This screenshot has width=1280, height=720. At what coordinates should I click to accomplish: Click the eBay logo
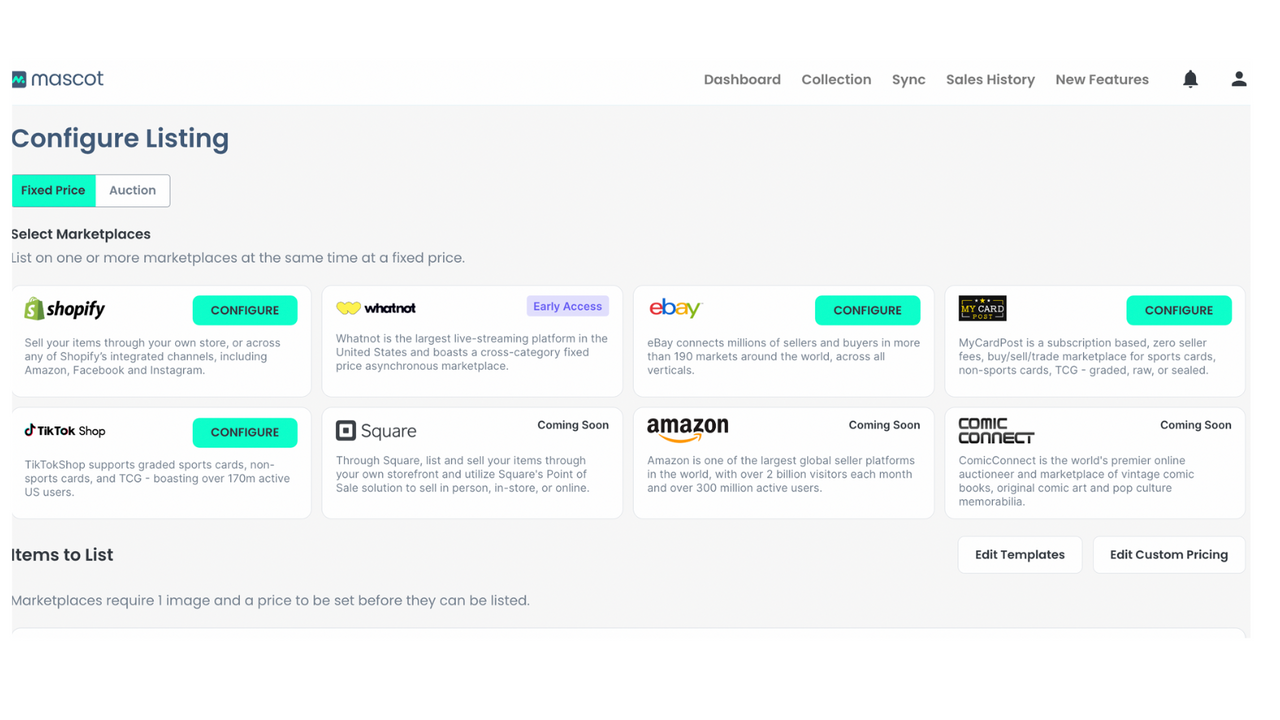click(x=675, y=308)
